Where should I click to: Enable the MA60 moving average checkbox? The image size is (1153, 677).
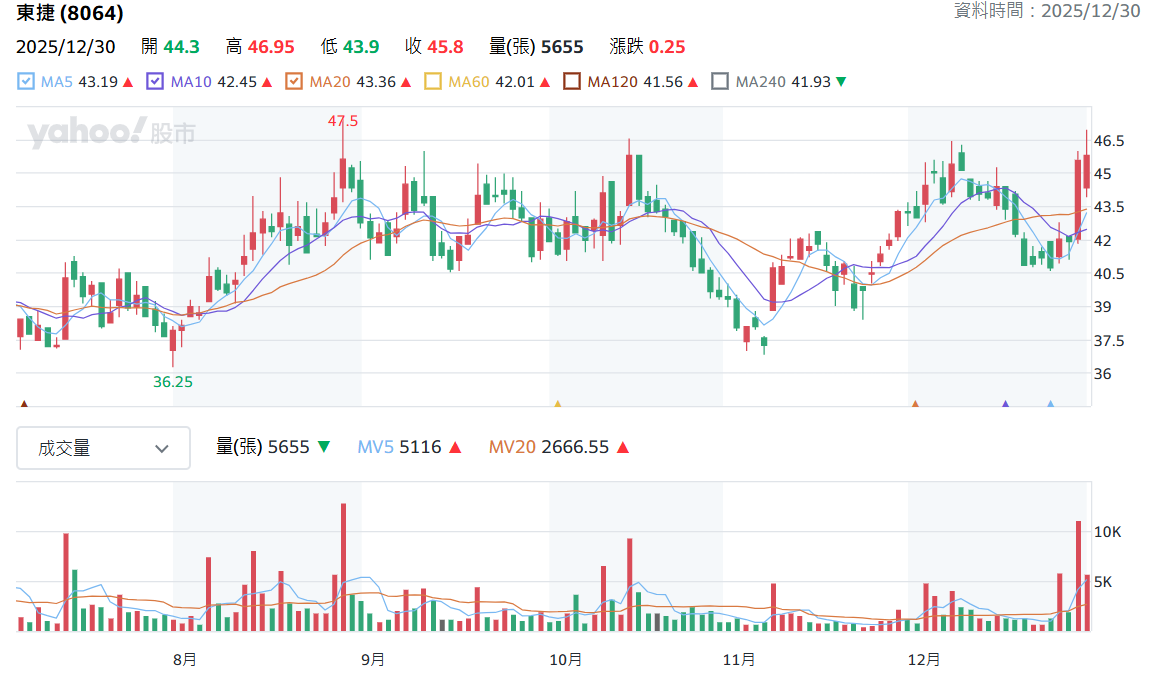(433, 82)
